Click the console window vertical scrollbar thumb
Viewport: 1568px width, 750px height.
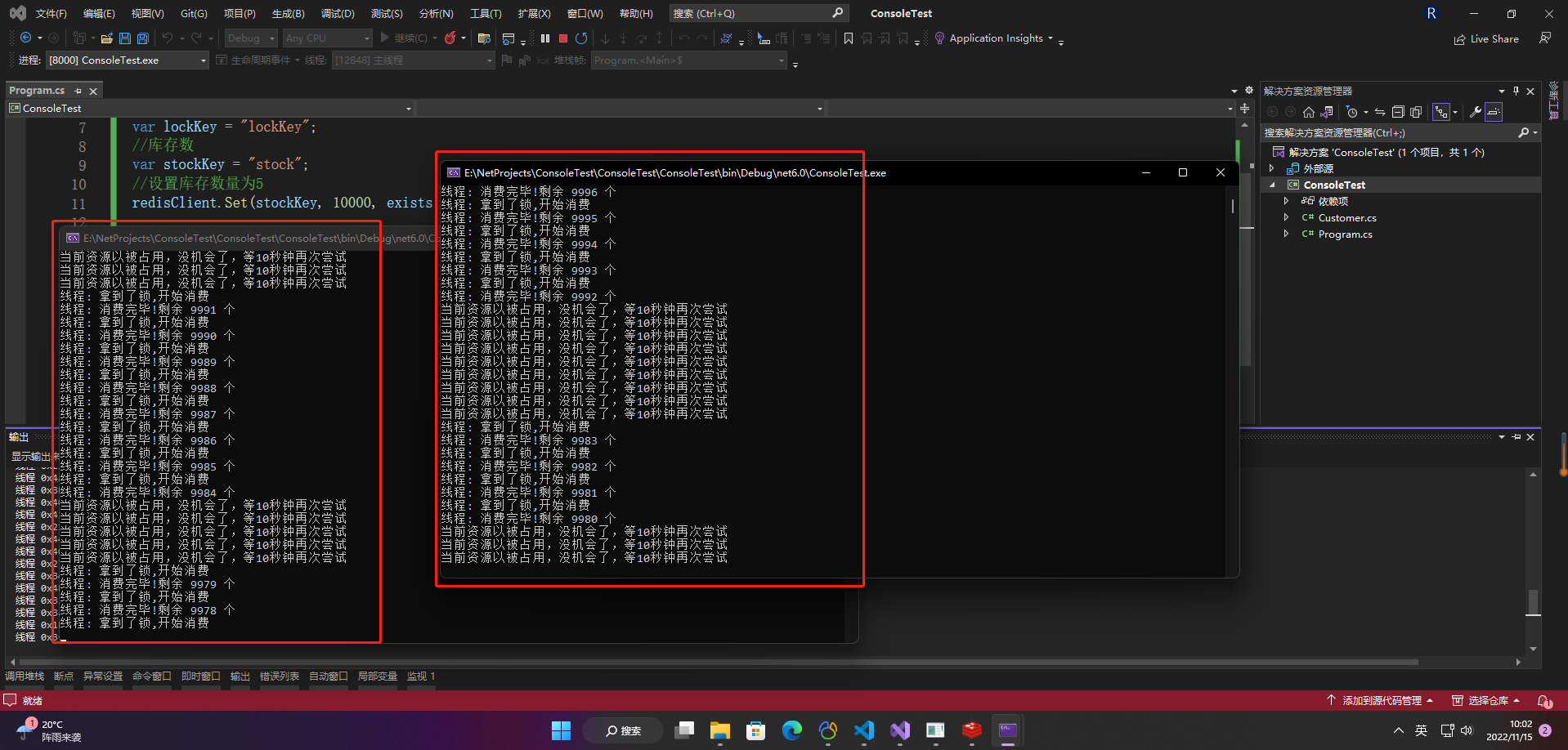1232,206
